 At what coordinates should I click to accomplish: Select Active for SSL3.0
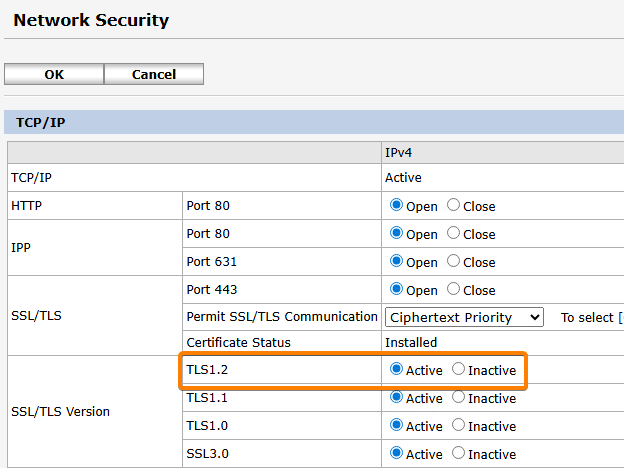(396, 453)
